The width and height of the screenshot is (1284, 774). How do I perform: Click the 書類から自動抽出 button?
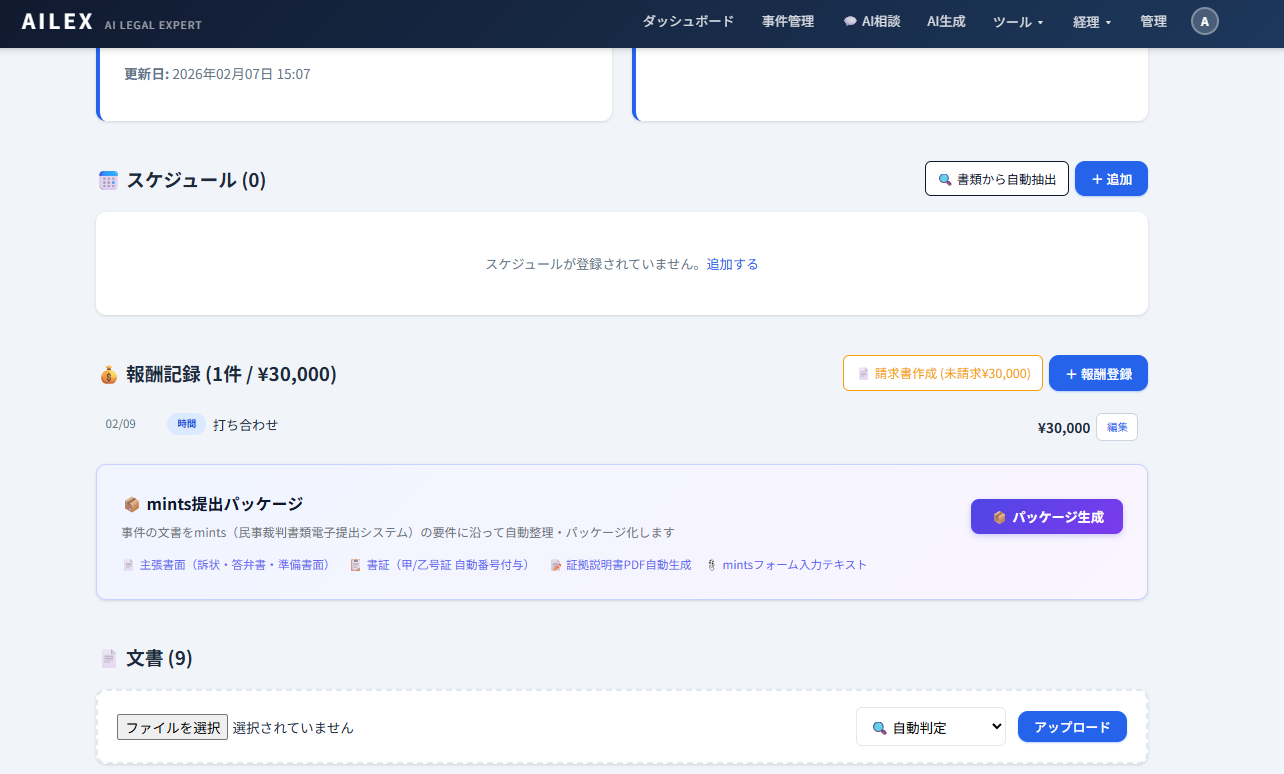coord(997,179)
